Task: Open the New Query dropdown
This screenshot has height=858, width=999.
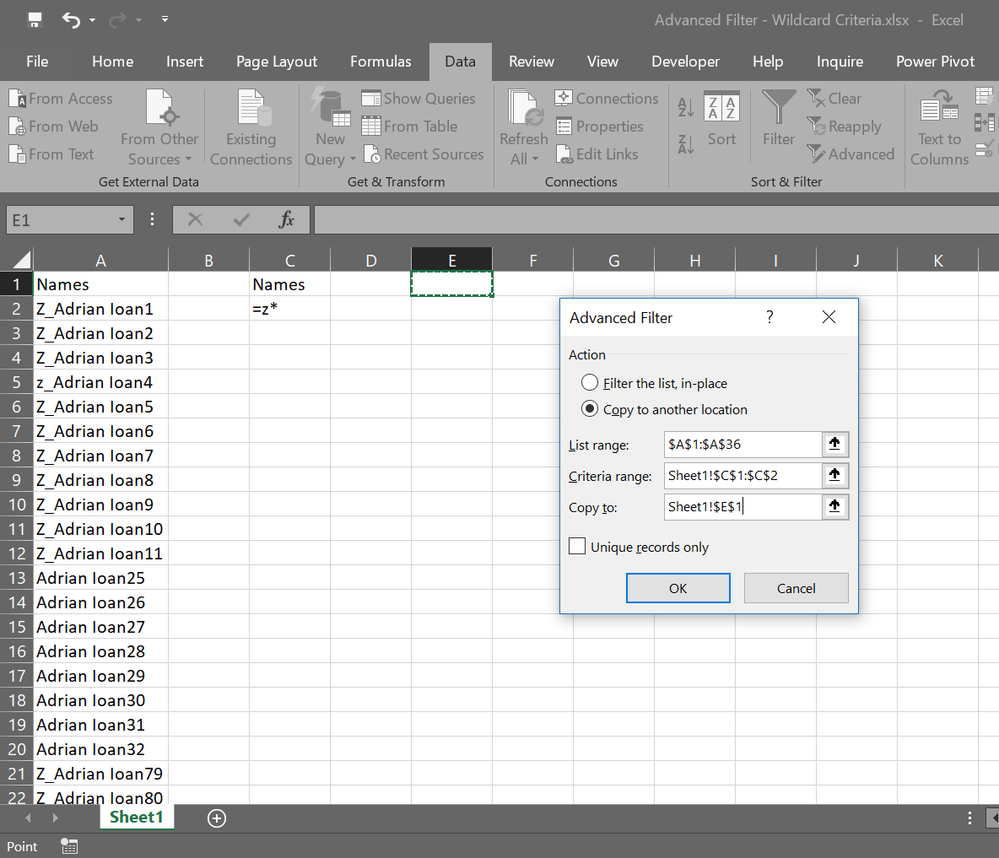Action: pos(330,149)
